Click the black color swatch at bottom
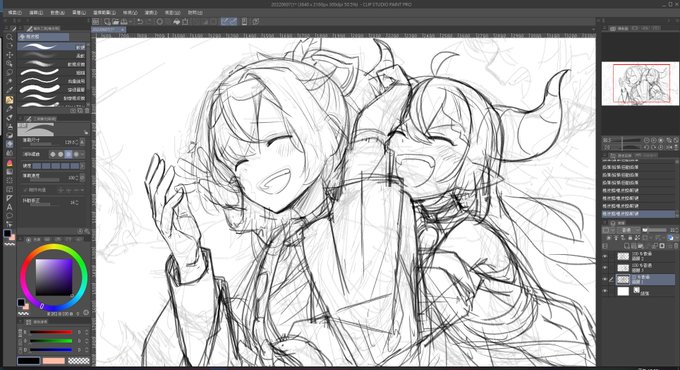This screenshot has height=370, width=680. pos(29,361)
